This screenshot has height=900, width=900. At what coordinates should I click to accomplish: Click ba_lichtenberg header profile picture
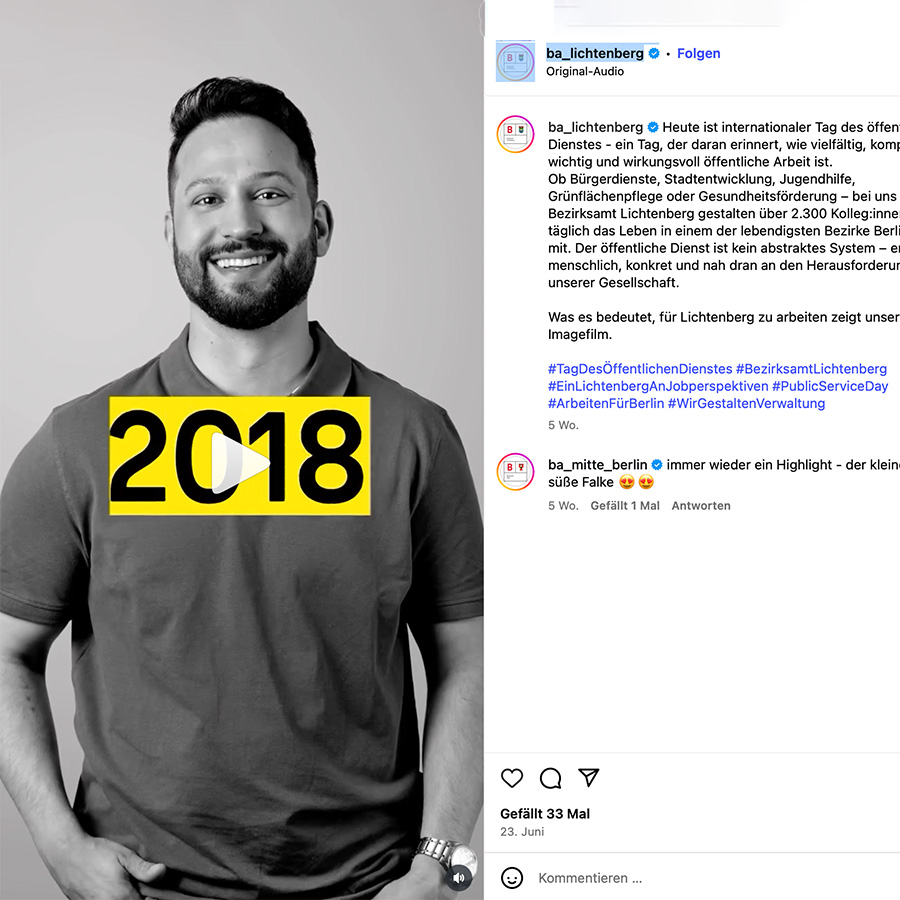(x=515, y=61)
